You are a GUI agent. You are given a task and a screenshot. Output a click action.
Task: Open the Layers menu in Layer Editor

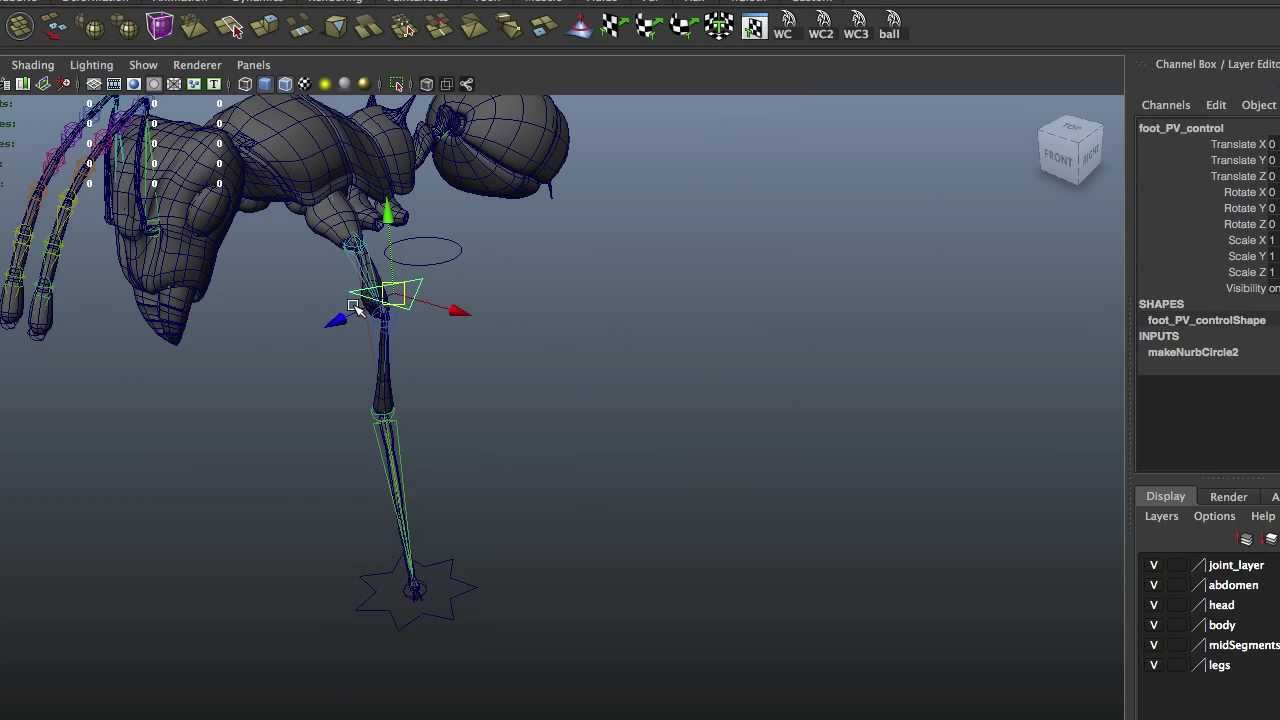point(1162,516)
